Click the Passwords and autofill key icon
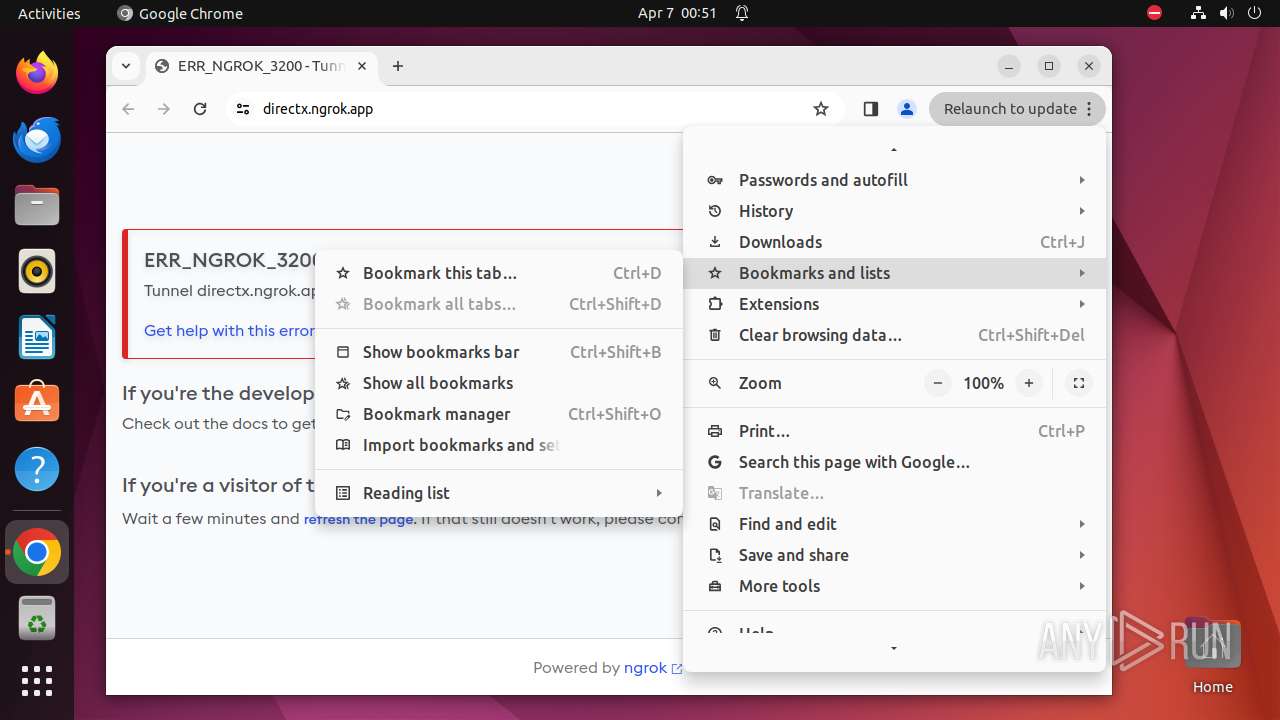This screenshot has height=720, width=1280. (715, 180)
